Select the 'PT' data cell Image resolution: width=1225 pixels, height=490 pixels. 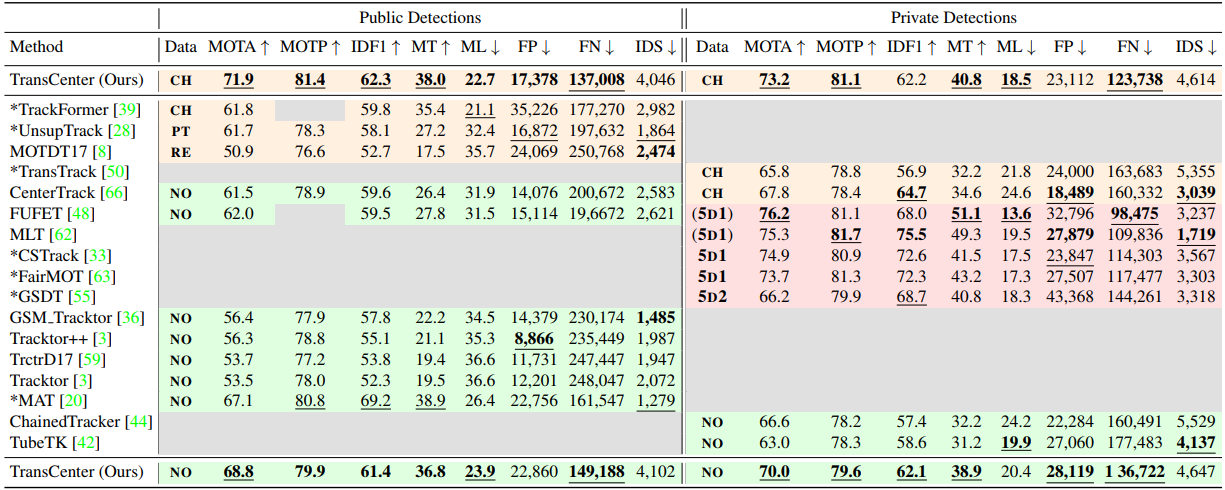point(181,130)
